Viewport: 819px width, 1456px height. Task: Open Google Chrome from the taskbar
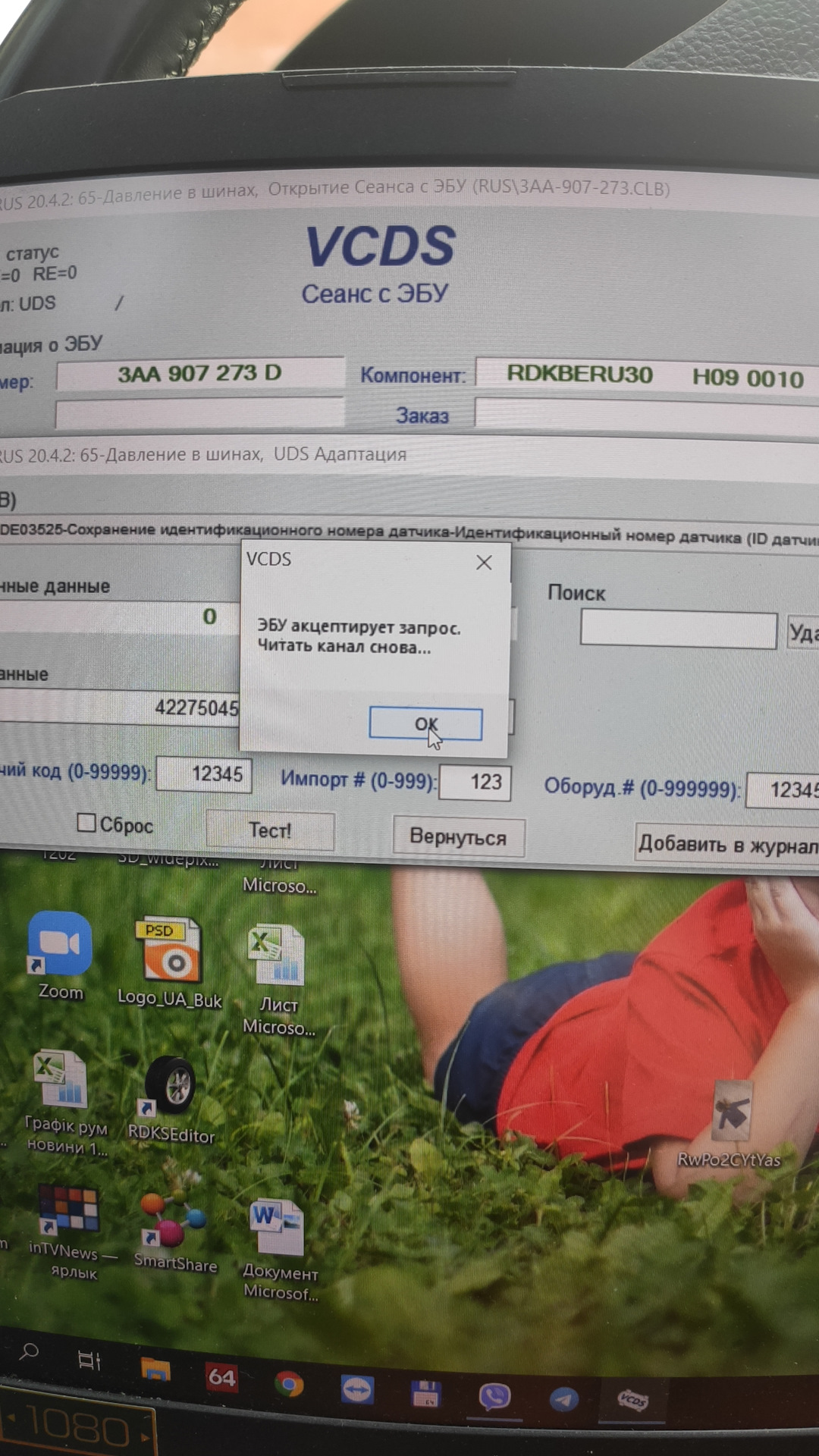tap(289, 1385)
